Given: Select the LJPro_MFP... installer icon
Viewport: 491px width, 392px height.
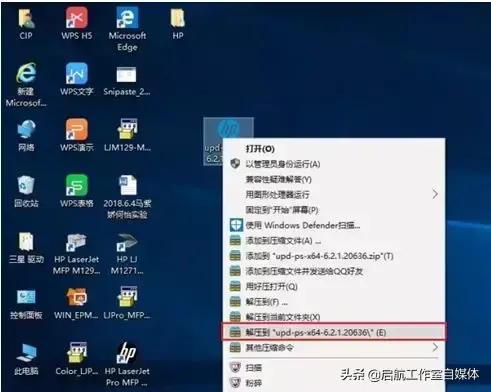Looking at the screenshot, I should coord(127,303).
